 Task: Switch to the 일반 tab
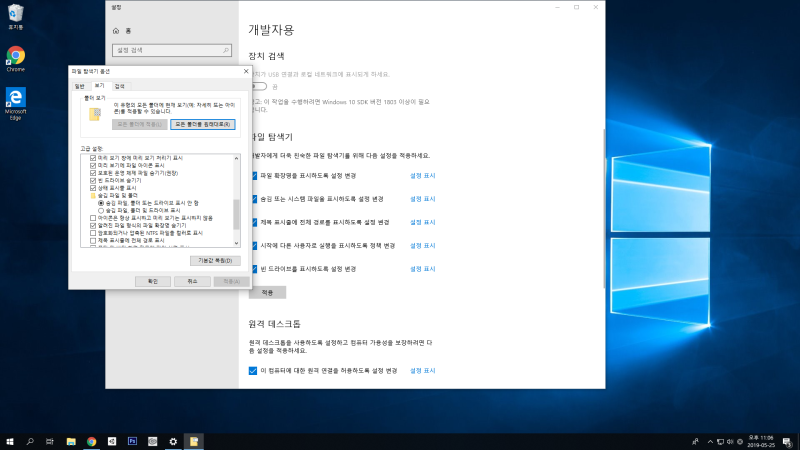click(80, 86)
